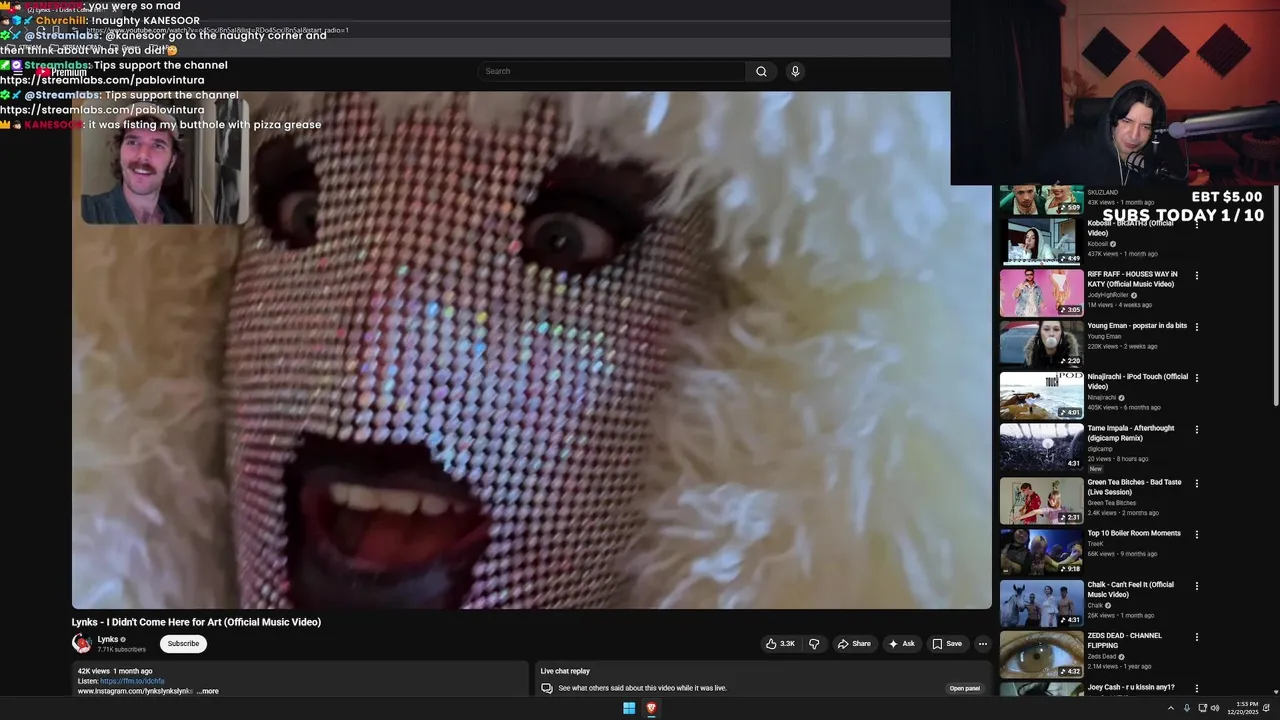Click the '437K views • 1 month ago' text
Image resolution: width=1280 pixels, height=720 pixels.
1122,254
